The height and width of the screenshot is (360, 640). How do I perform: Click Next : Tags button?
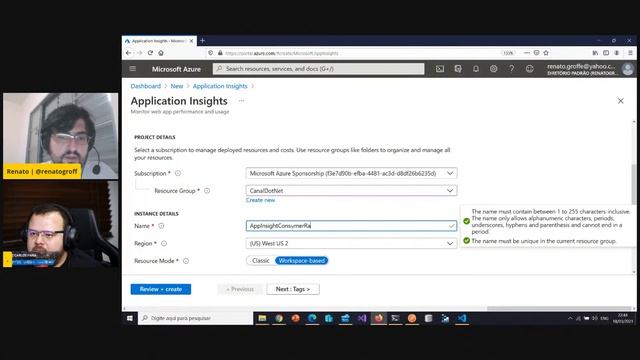click(293, 289)
